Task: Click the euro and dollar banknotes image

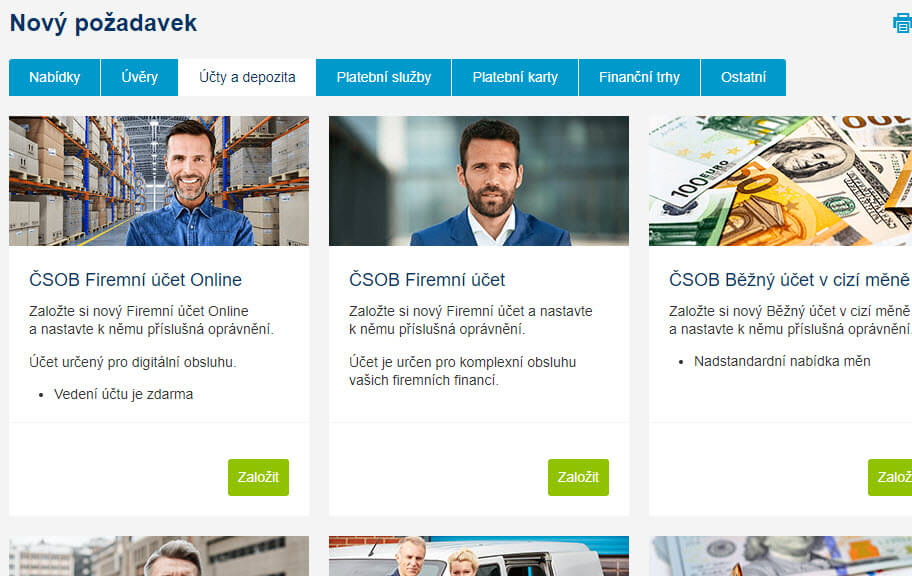Action: [x=781, y=181]
